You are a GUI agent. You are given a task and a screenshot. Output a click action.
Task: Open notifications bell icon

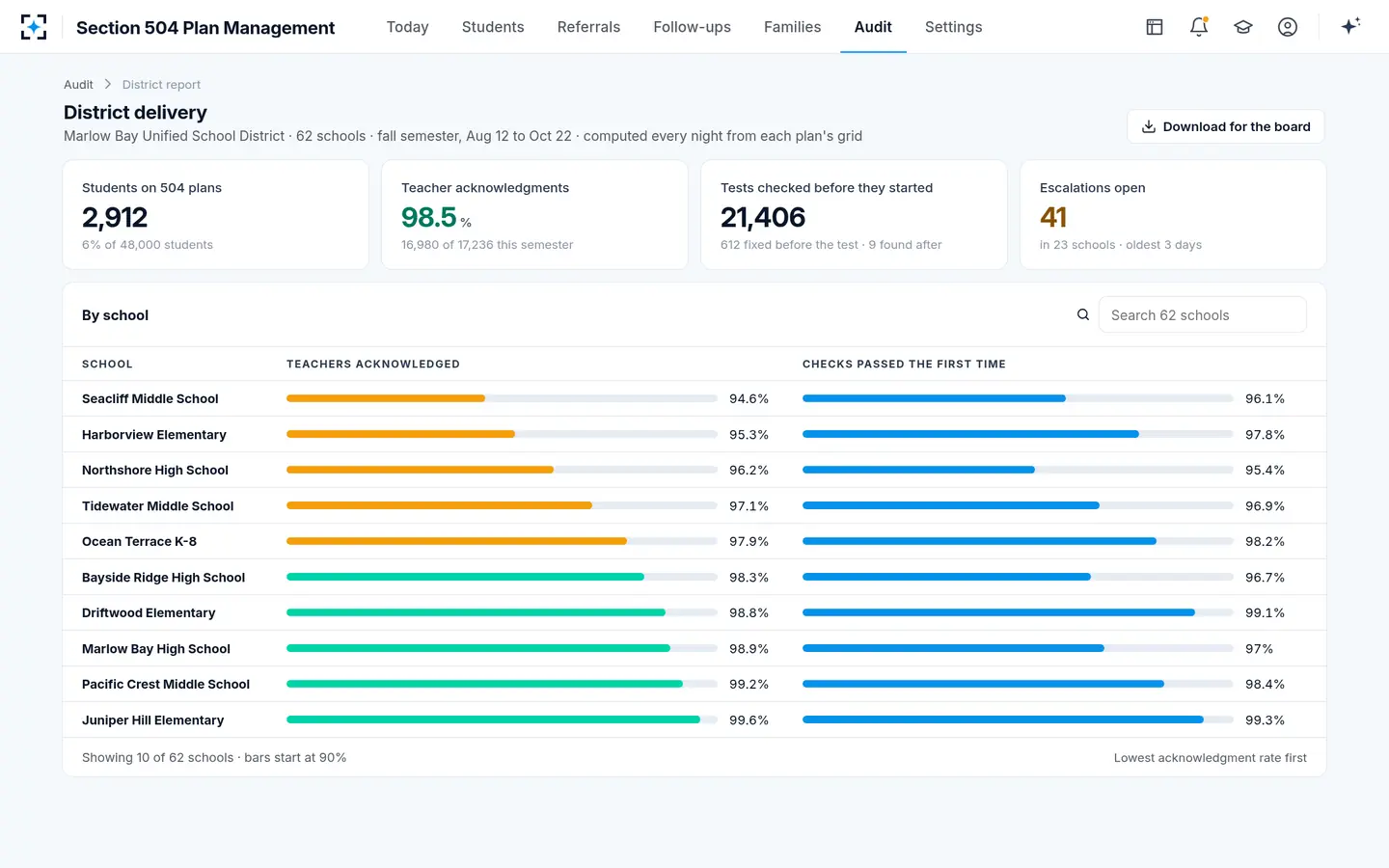click(1199, 27)
